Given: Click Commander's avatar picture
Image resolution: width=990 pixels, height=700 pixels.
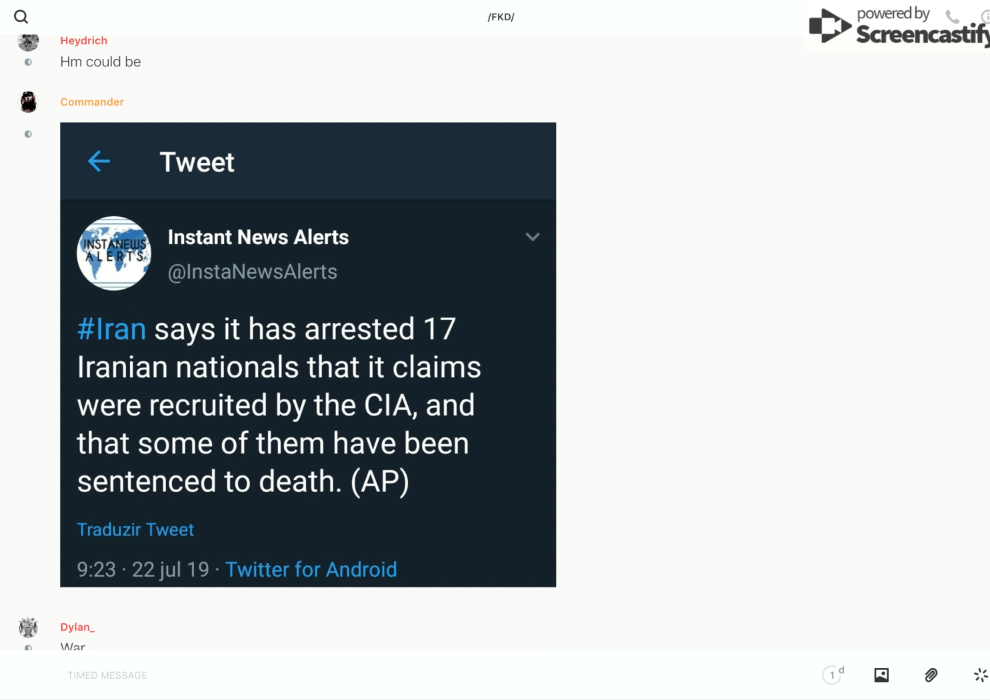Looking at the screenshot, I should tap(28, 102).
